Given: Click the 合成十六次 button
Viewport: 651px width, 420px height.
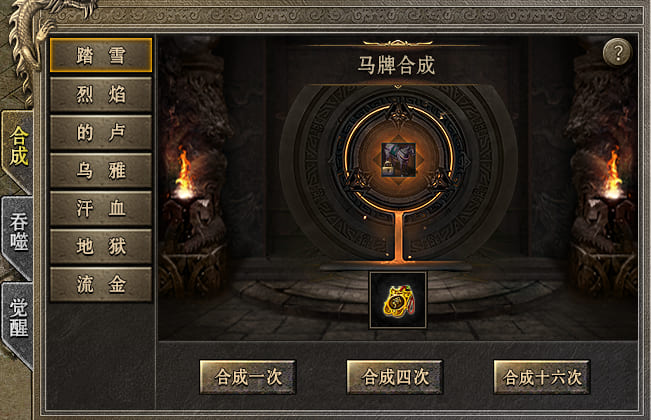Looking at the screenshot, I should pyautogui.click(x=542, y=377).
